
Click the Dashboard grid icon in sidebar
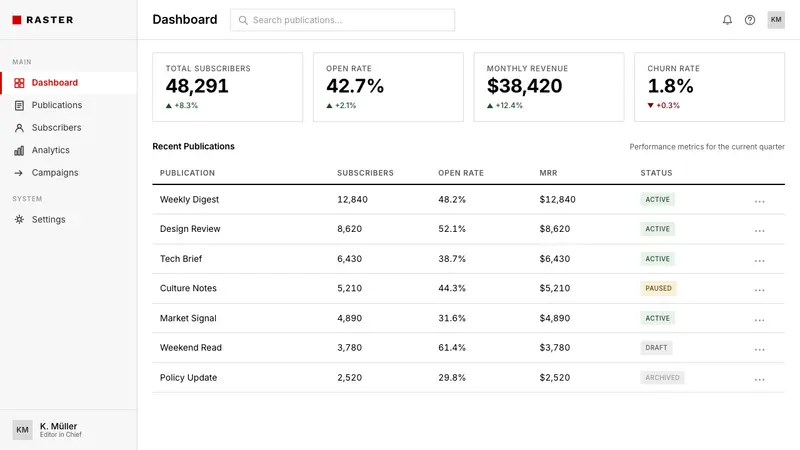click(x=19, y=83)
